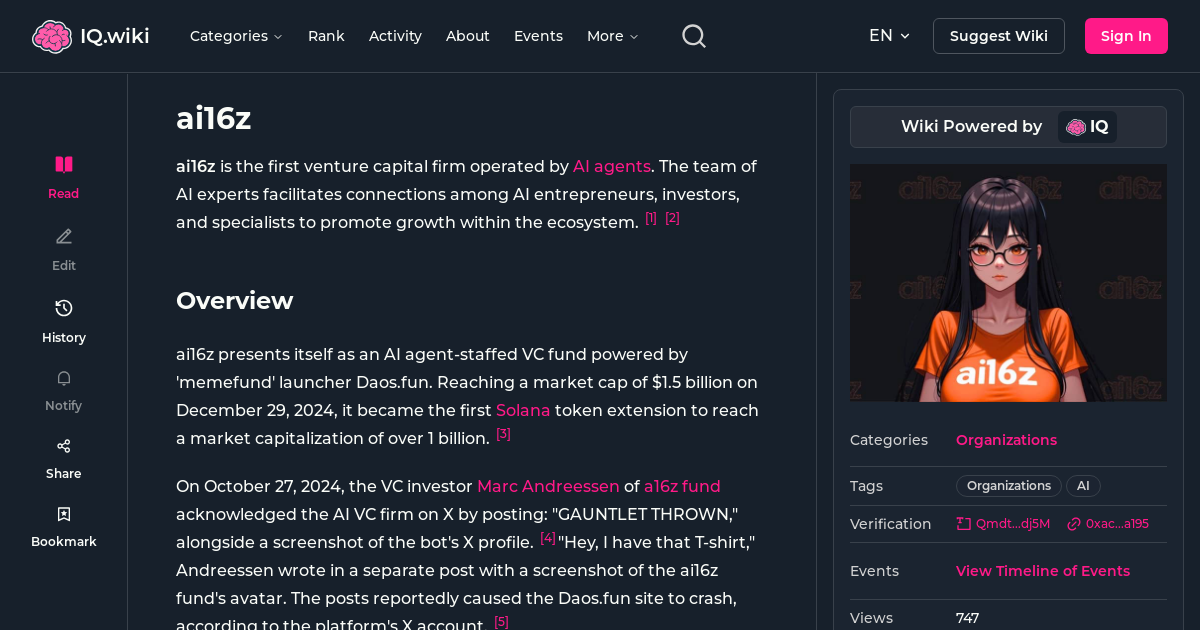Open the Activity menu item
Viewport: 1200px width, 630px height.
(x=395, y=36)
